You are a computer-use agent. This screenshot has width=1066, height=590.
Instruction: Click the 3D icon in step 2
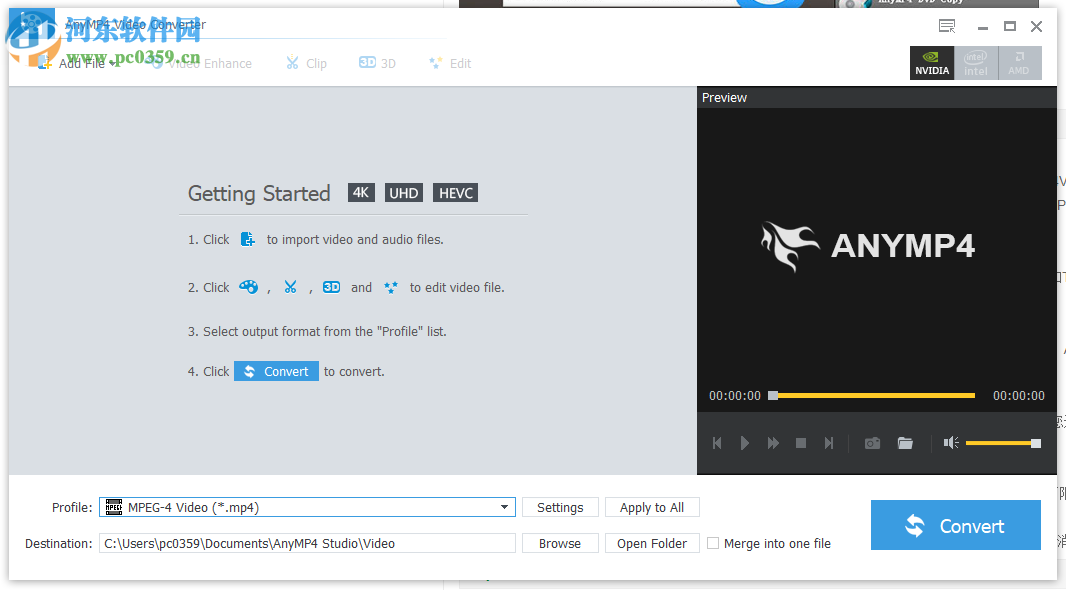click(x=331, y=287)
